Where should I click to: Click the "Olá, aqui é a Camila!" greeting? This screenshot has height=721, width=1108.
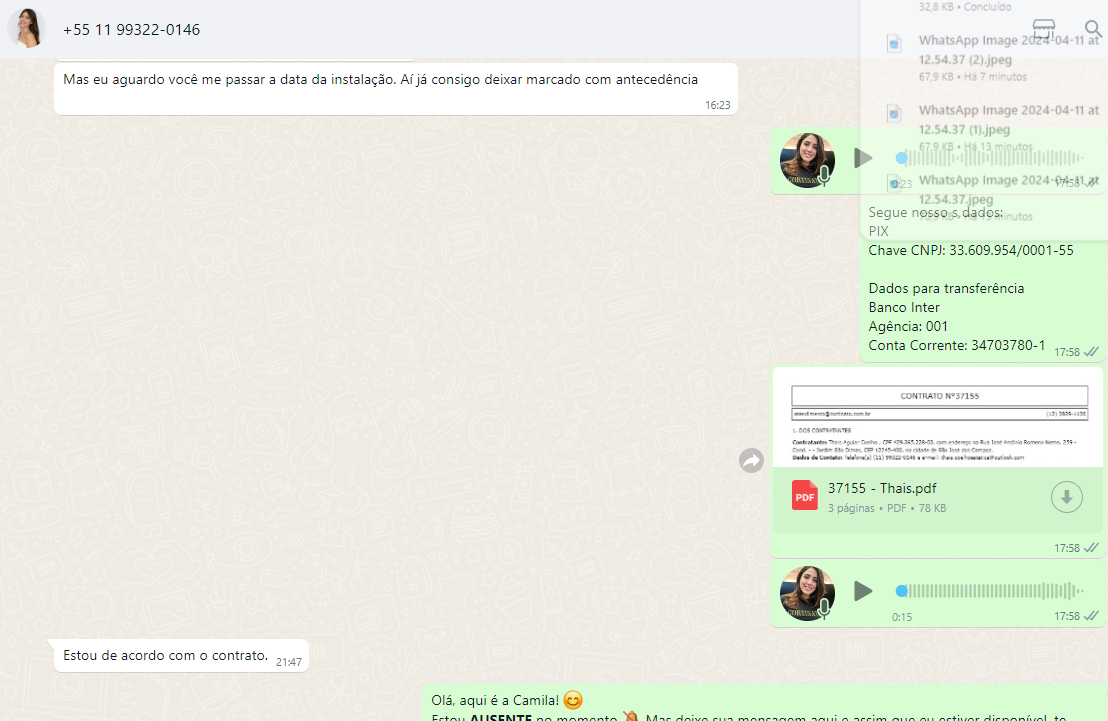pyautogui.click(x=495, y=701)
